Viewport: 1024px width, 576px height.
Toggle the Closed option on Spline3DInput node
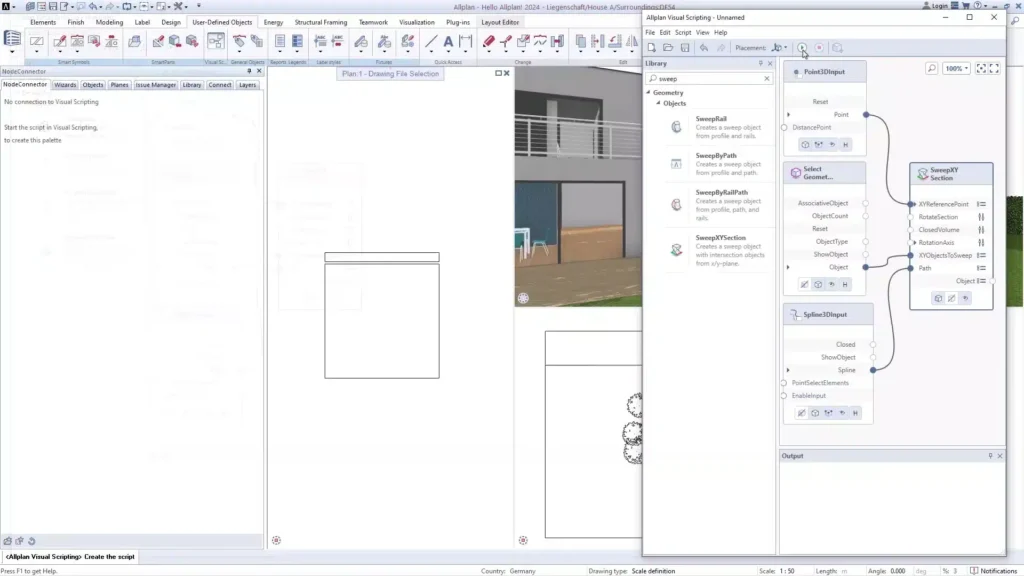click(x=875, y=344)
